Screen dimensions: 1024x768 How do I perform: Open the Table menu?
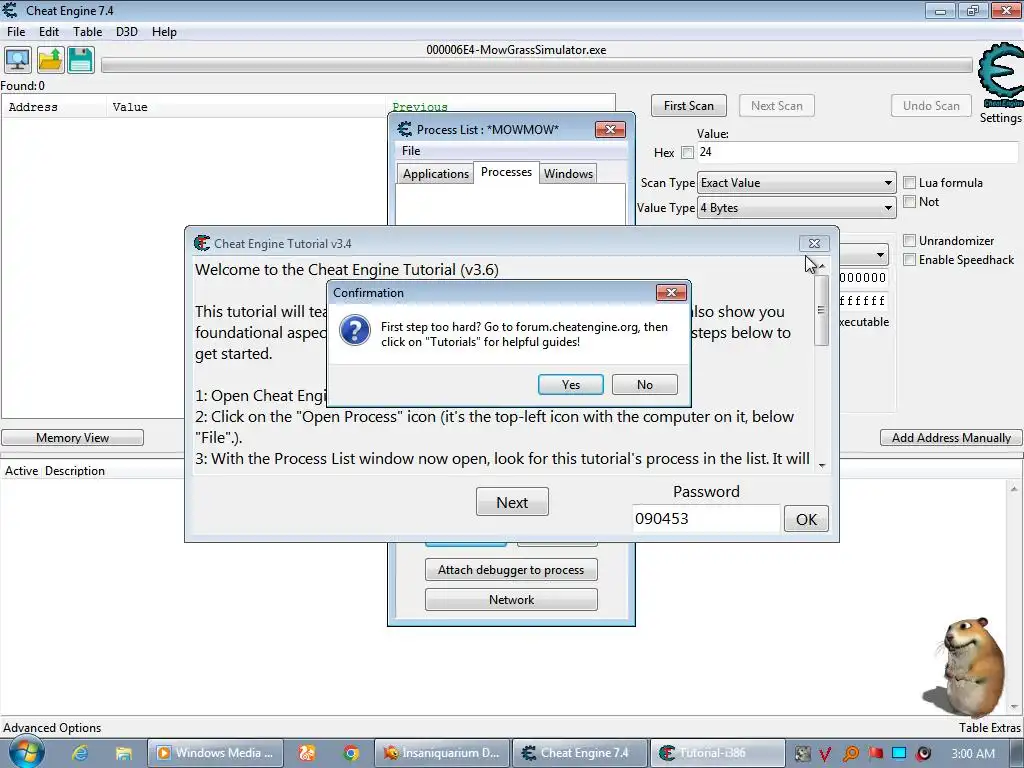coord(88,31)
